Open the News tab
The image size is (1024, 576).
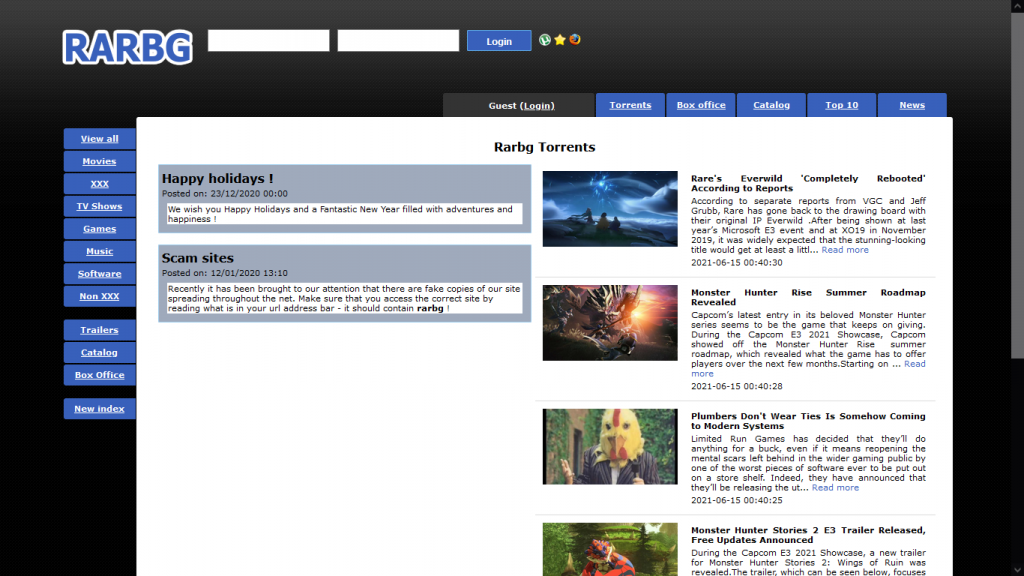[x=912, y=105]
